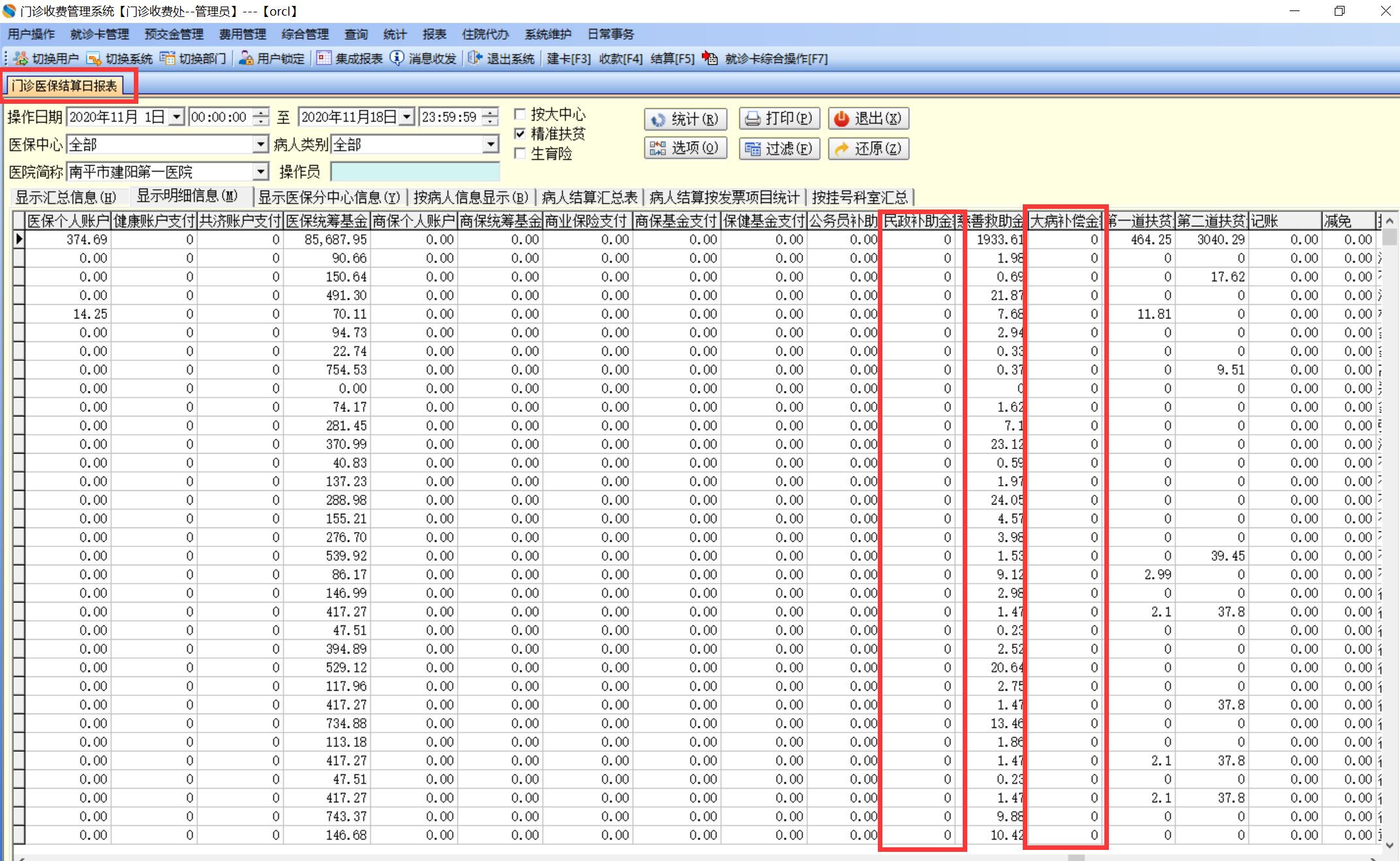
Task: Click the 切换部门 switch department icon
Action: (x=168, y=59)
